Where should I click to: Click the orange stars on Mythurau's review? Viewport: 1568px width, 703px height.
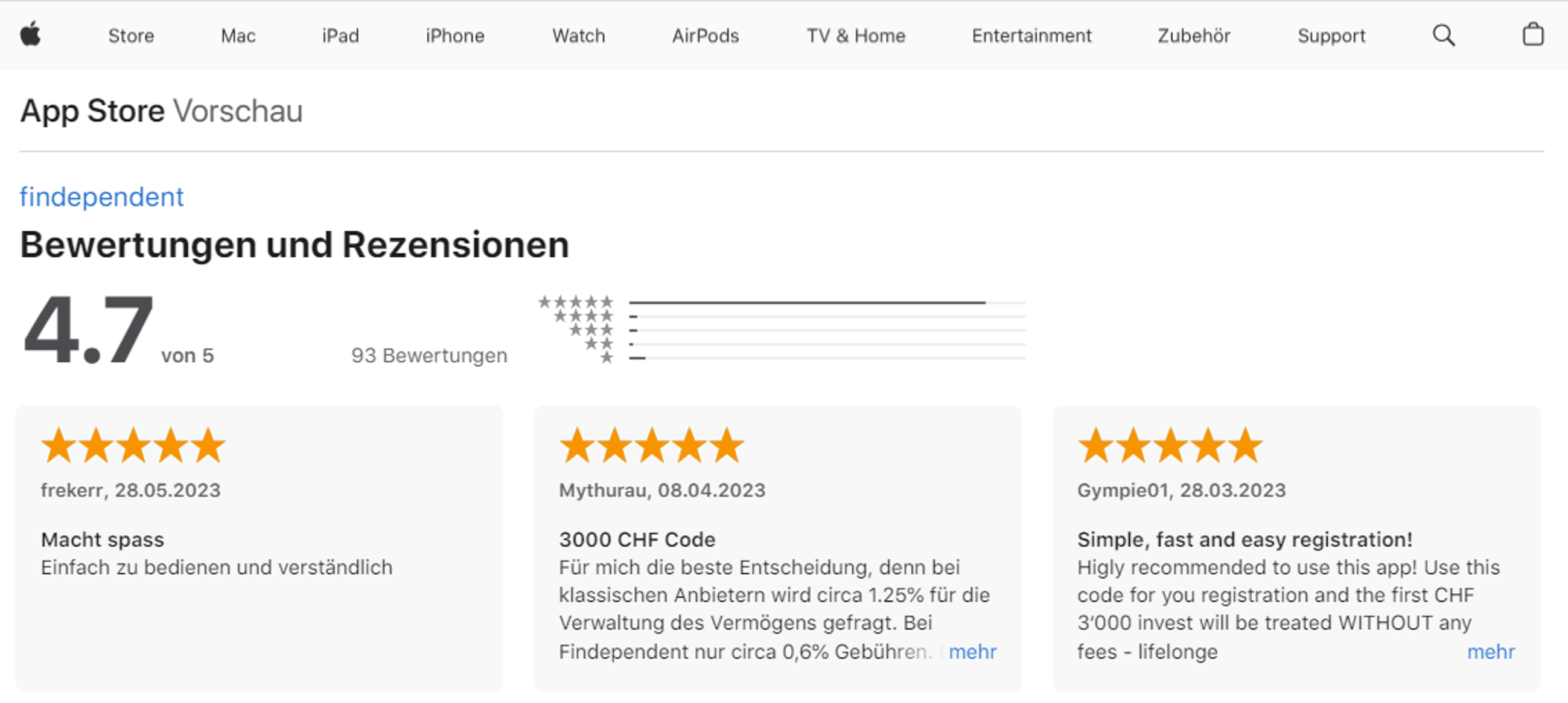(651, 445)
